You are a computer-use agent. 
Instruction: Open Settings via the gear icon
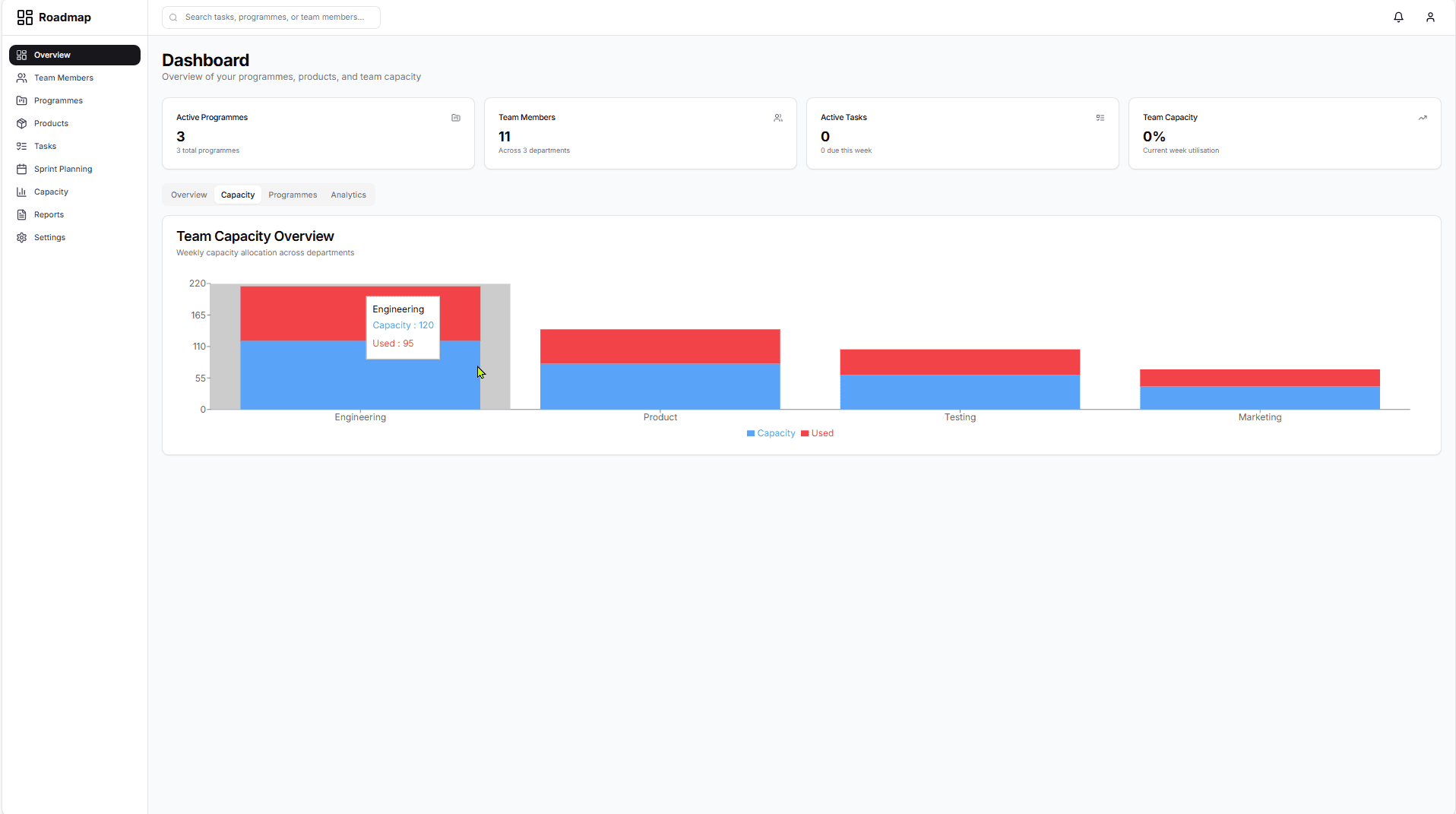tap(21, 237)
